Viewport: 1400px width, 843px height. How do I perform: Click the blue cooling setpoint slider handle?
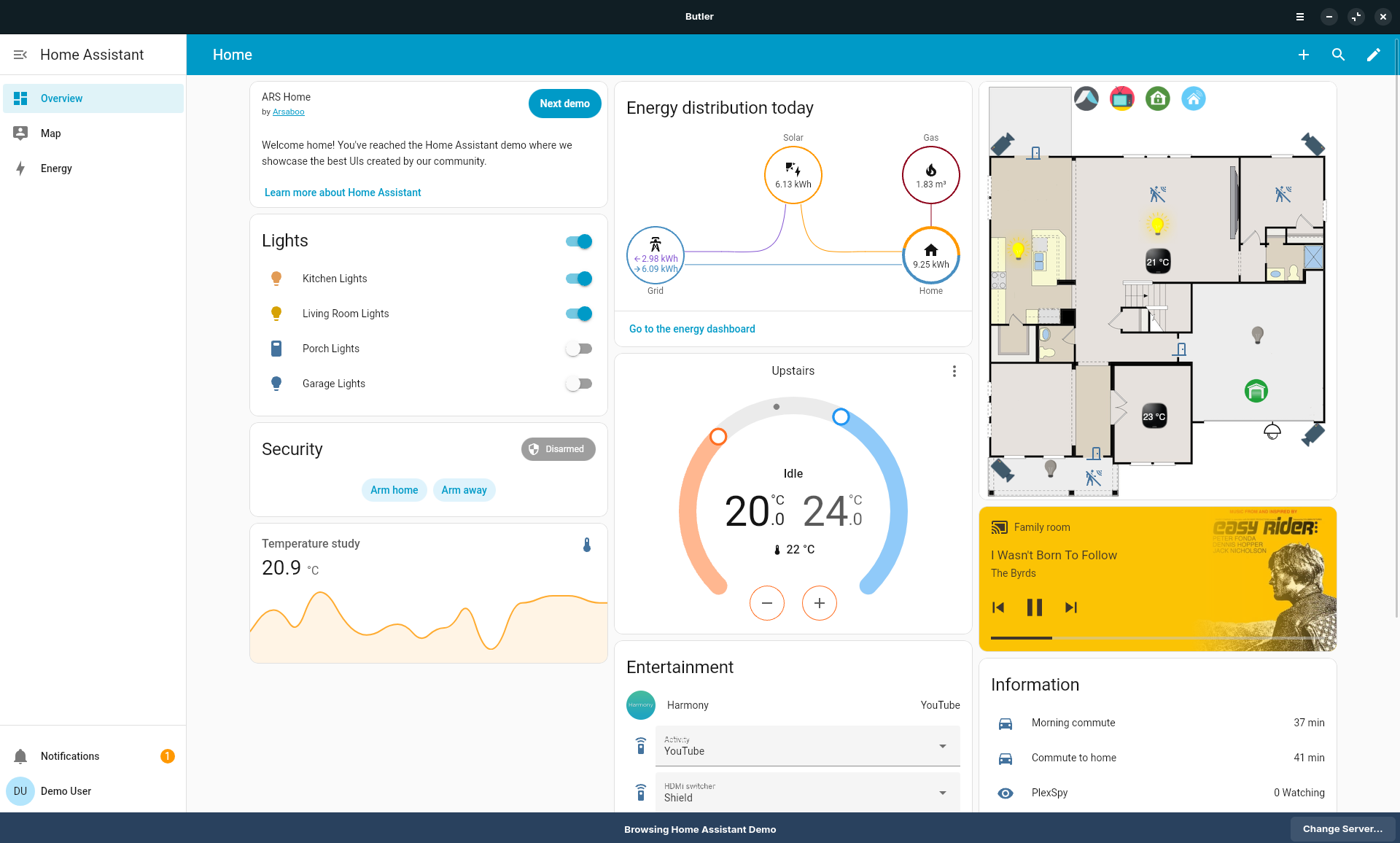pyautogui.click(x=841, y=416)
